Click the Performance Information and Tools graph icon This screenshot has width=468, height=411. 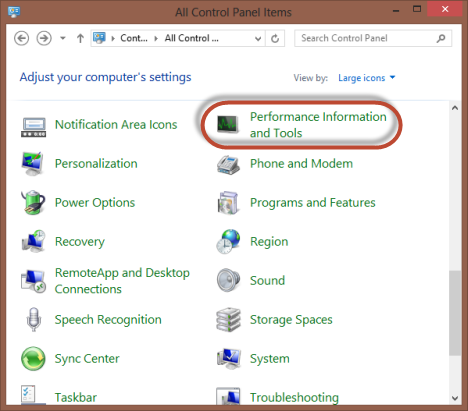(227, 124)
